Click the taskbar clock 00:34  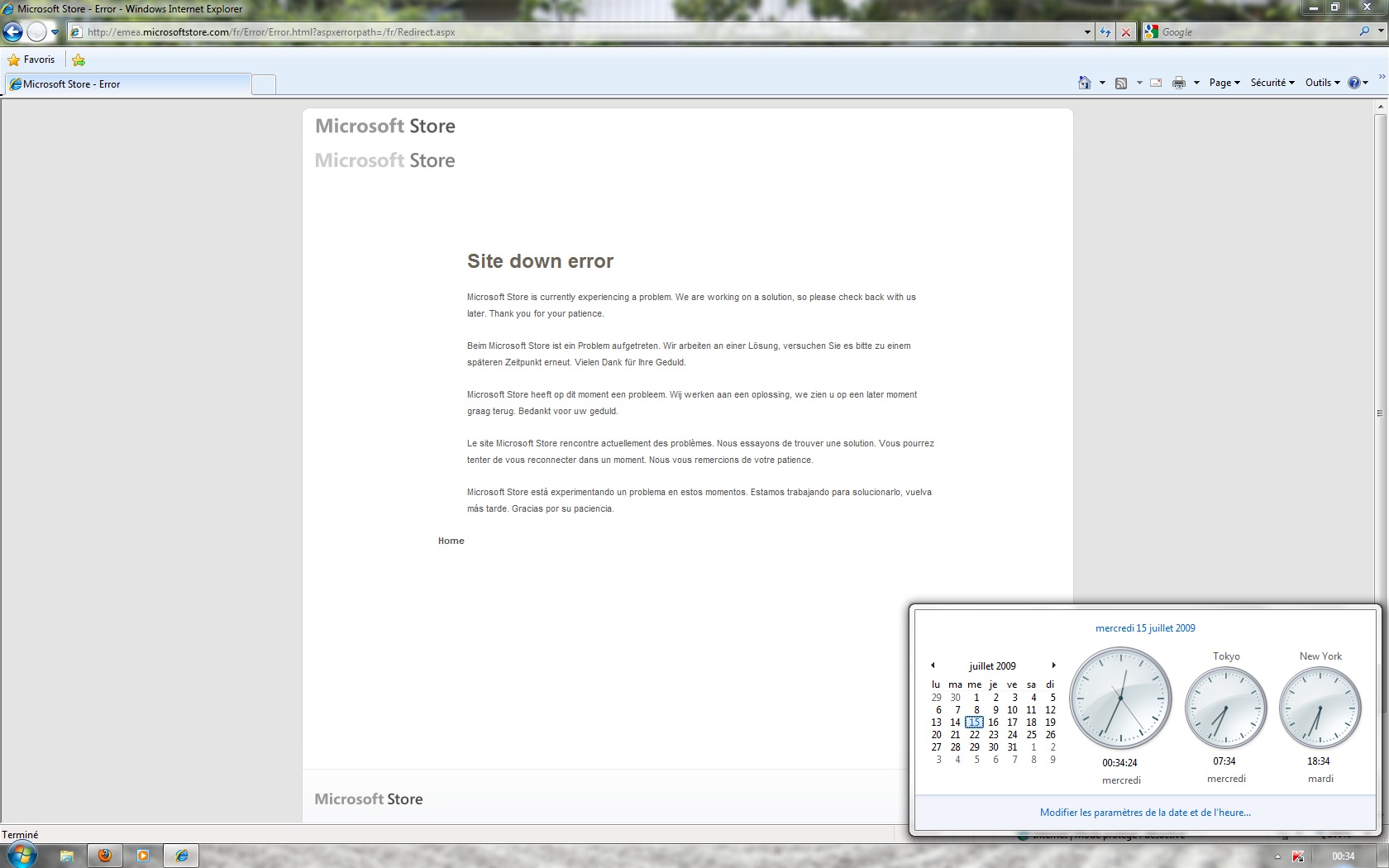tap(1343, 856)
